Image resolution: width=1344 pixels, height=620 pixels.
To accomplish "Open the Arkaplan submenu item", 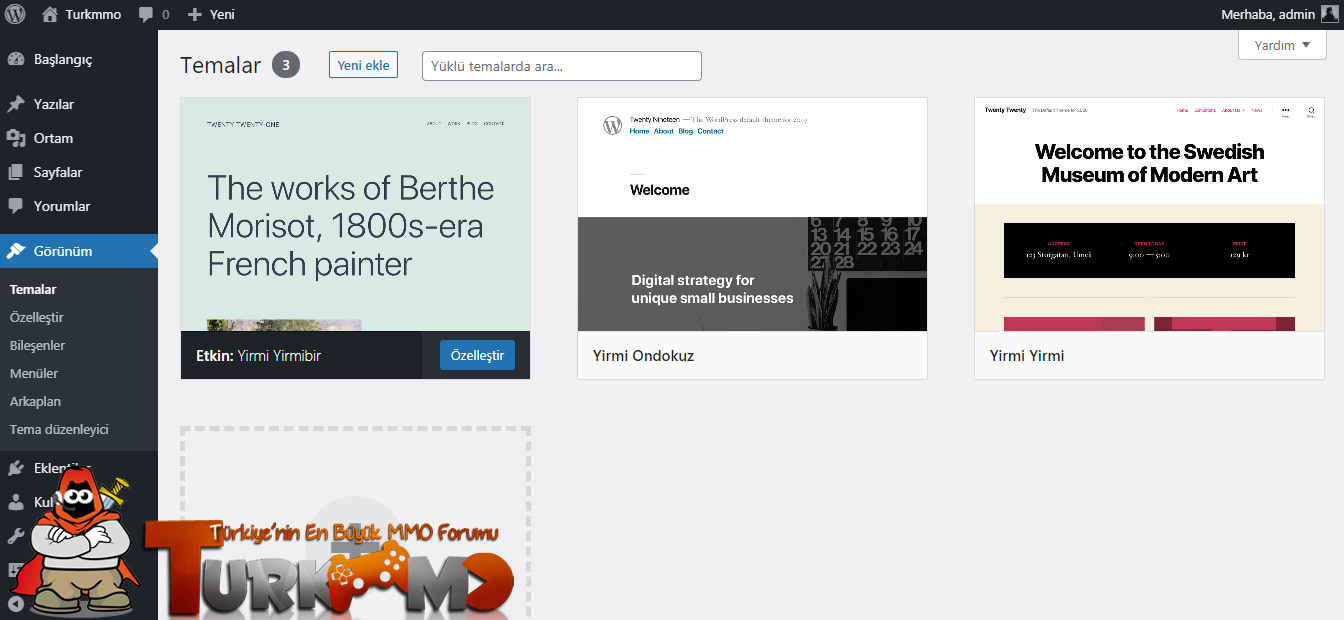I will [35, 401].
